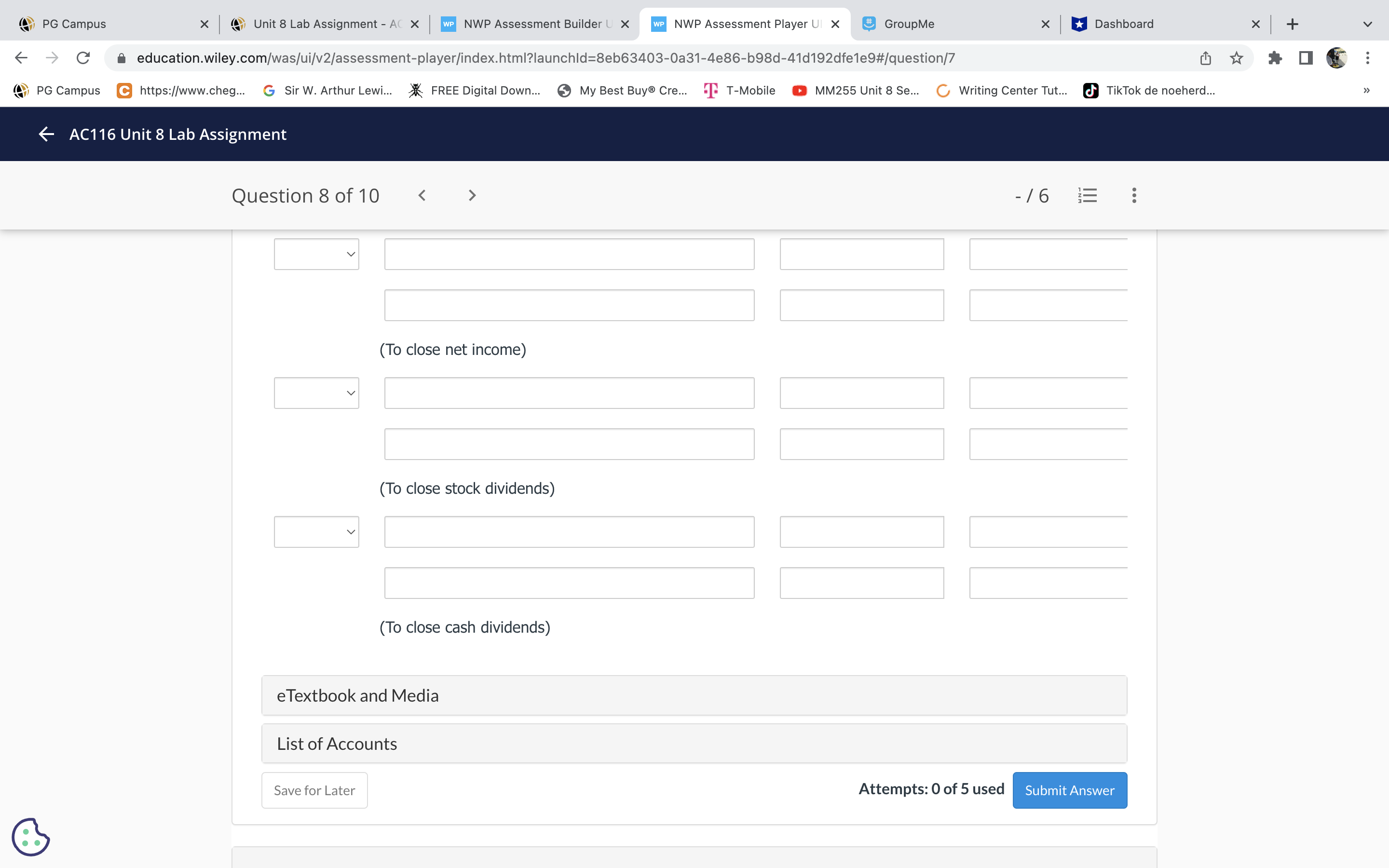This screenshot has height=868, width=1389.
Task: Open the cookie preferences icon
Action: coord(30,837)
